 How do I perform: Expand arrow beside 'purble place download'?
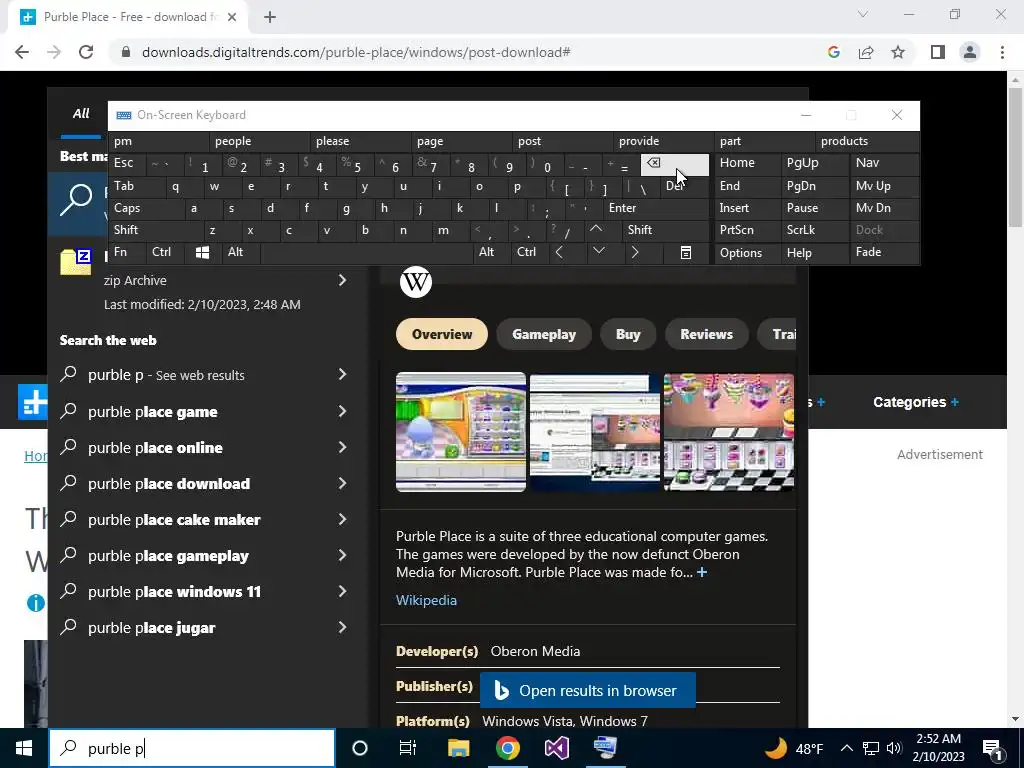coord(342,483)
